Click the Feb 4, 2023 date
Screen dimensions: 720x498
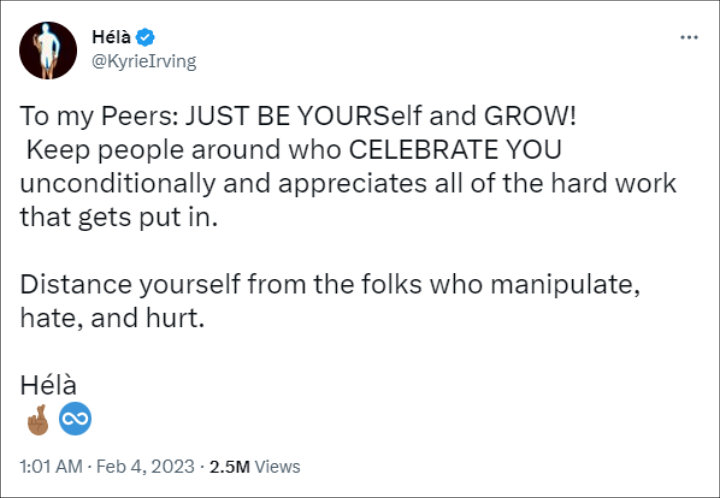click(146, 466)
